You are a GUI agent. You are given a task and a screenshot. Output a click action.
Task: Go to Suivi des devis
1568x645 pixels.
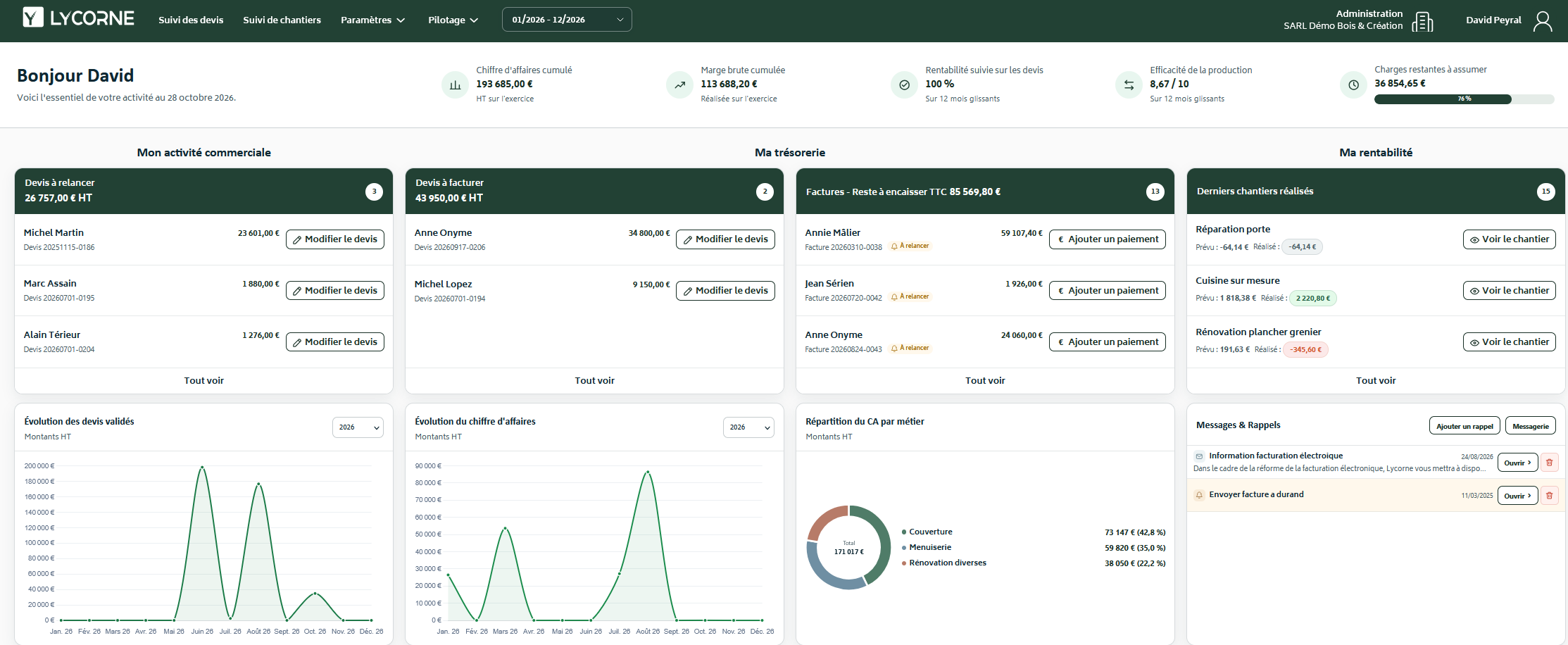point(191,20)
